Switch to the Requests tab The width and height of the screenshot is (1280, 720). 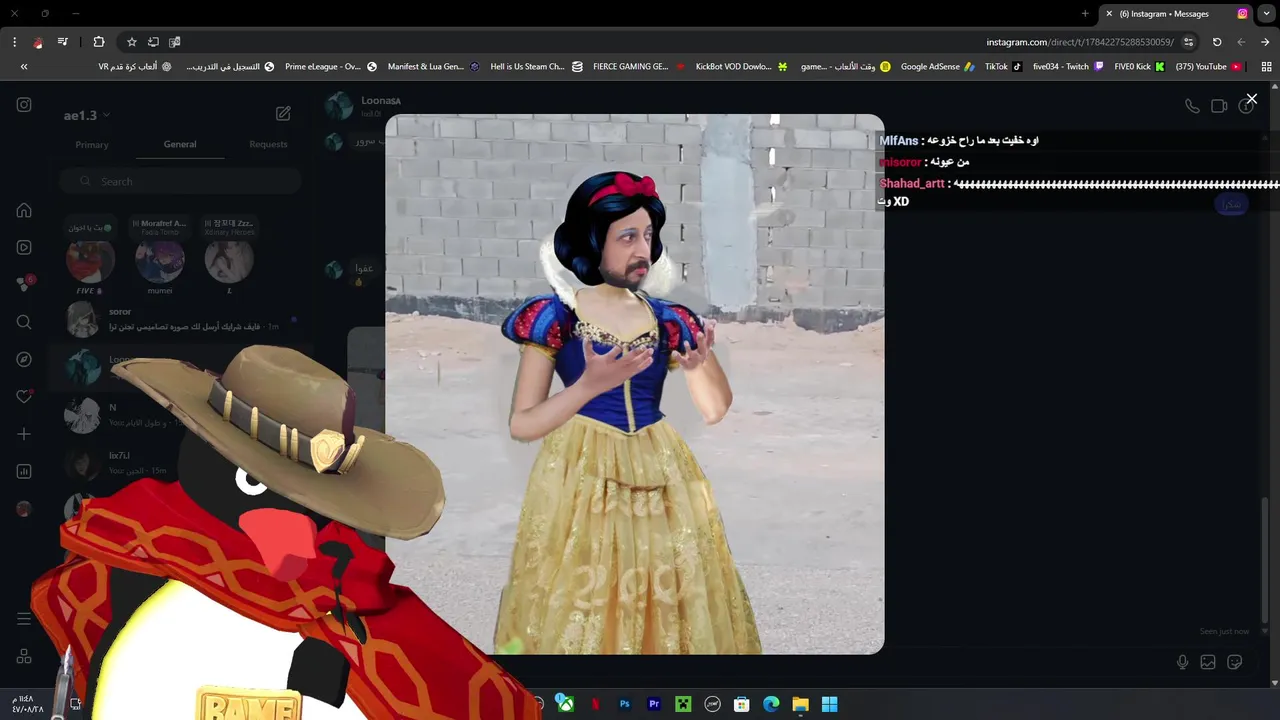pos(268,144)
